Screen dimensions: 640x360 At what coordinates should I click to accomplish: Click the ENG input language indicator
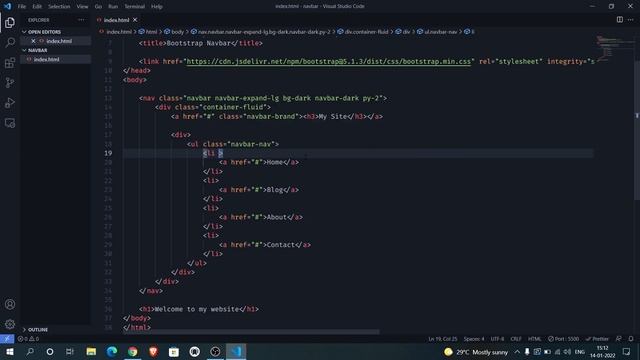click(580, 352)
